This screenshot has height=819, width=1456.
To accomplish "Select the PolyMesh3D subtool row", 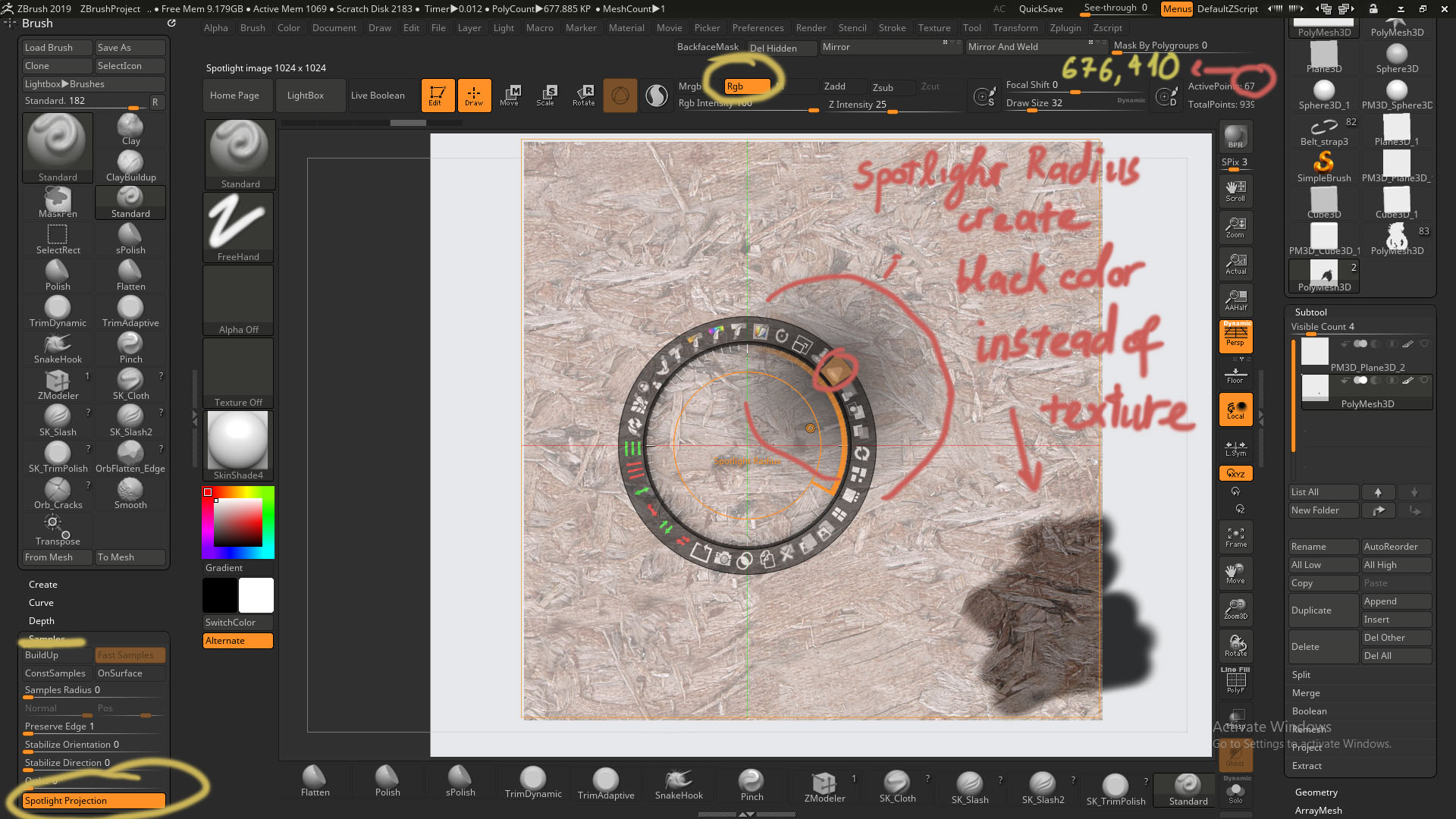I will coord(1367,392).
